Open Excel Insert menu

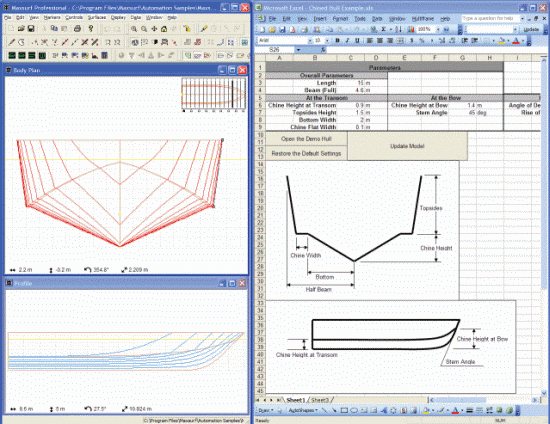(320, 19)
